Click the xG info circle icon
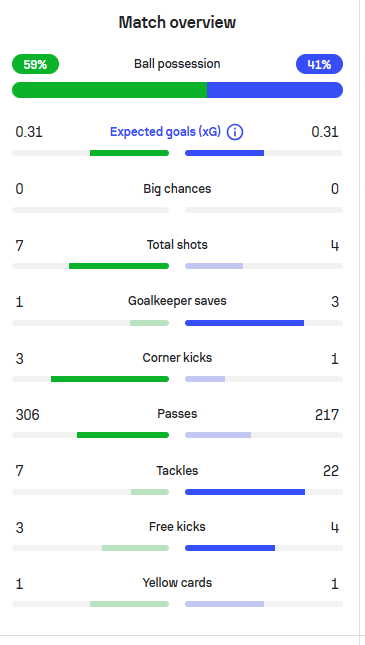The height and width of the screenshot is (645, 365). tap(235, 132)
